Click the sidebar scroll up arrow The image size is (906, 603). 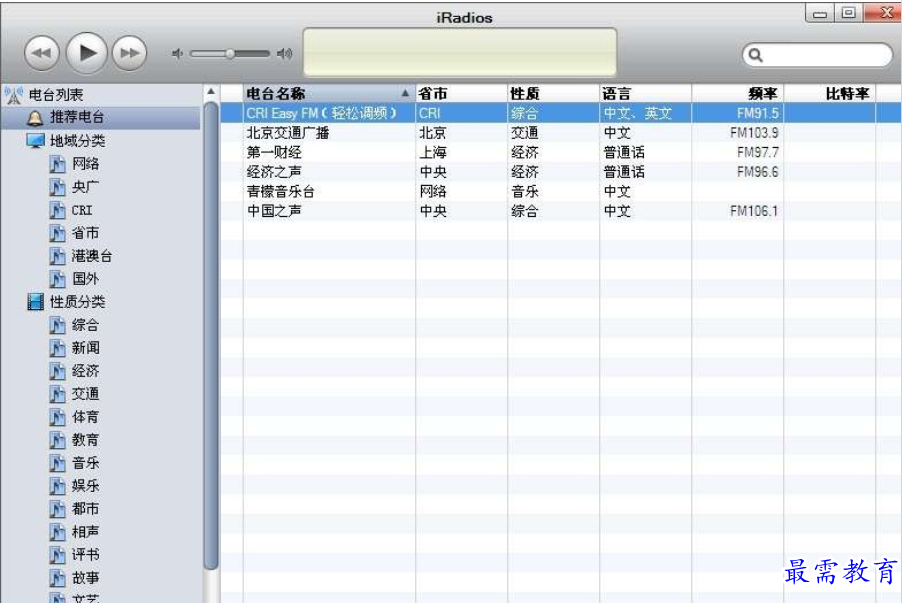[210, 92]
